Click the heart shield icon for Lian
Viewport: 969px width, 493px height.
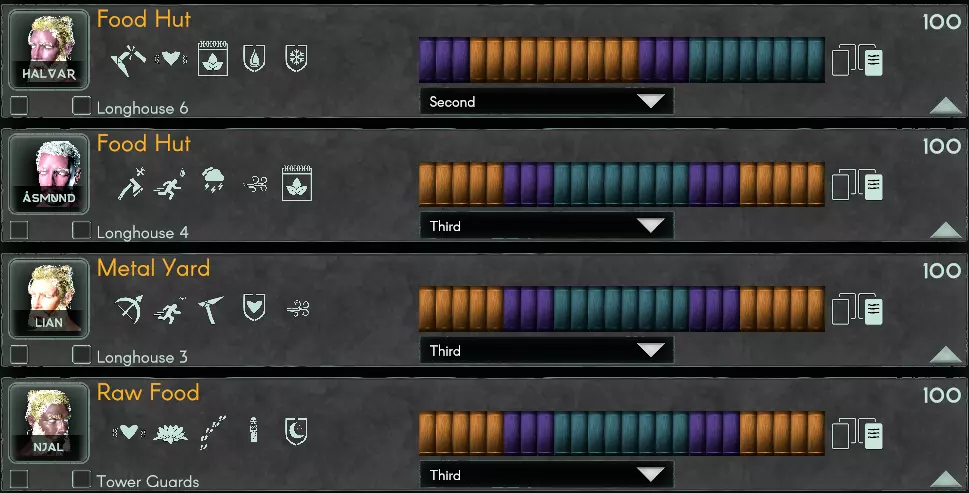click(x=254, y=308)
